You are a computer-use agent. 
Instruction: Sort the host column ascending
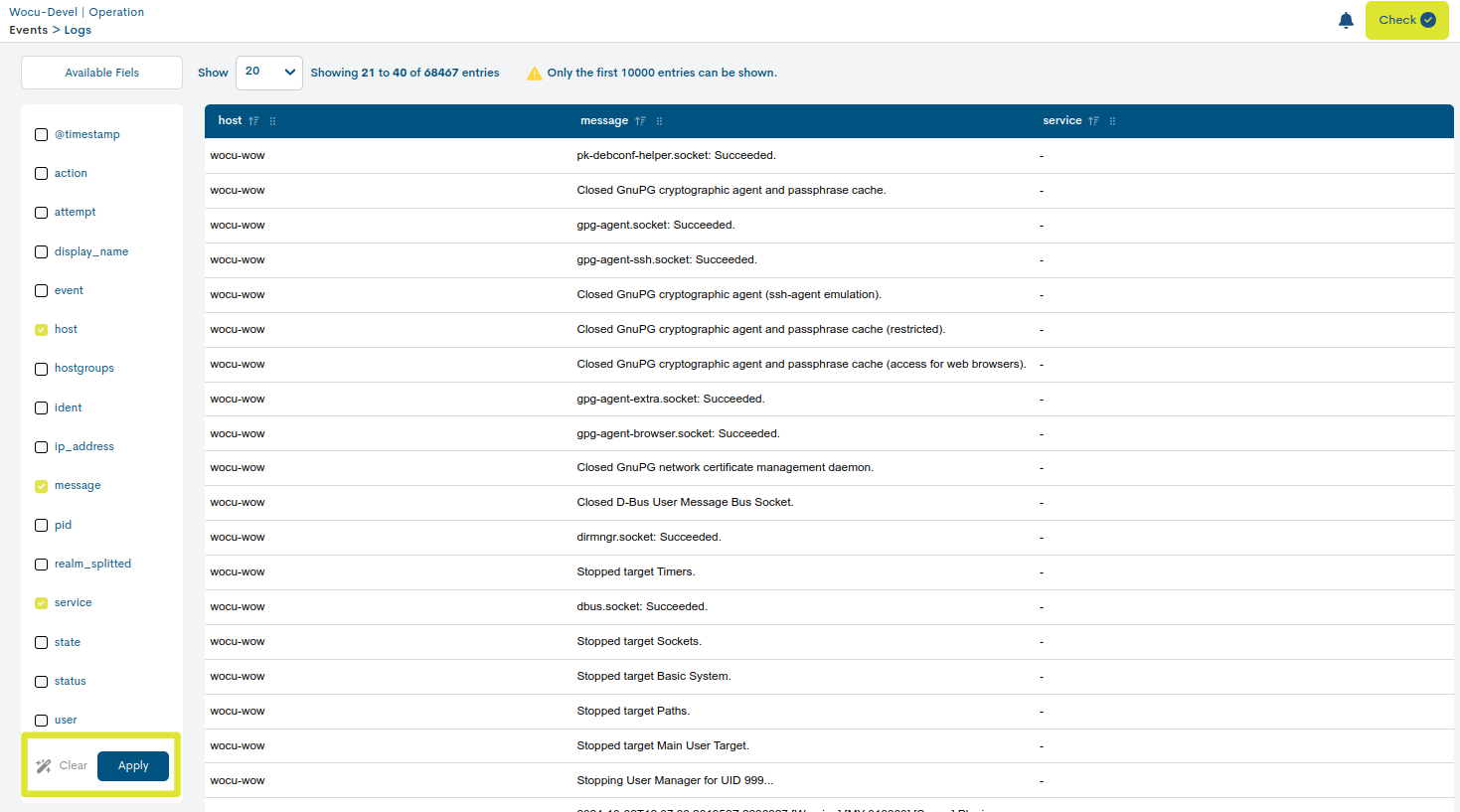tap(252, 120)
